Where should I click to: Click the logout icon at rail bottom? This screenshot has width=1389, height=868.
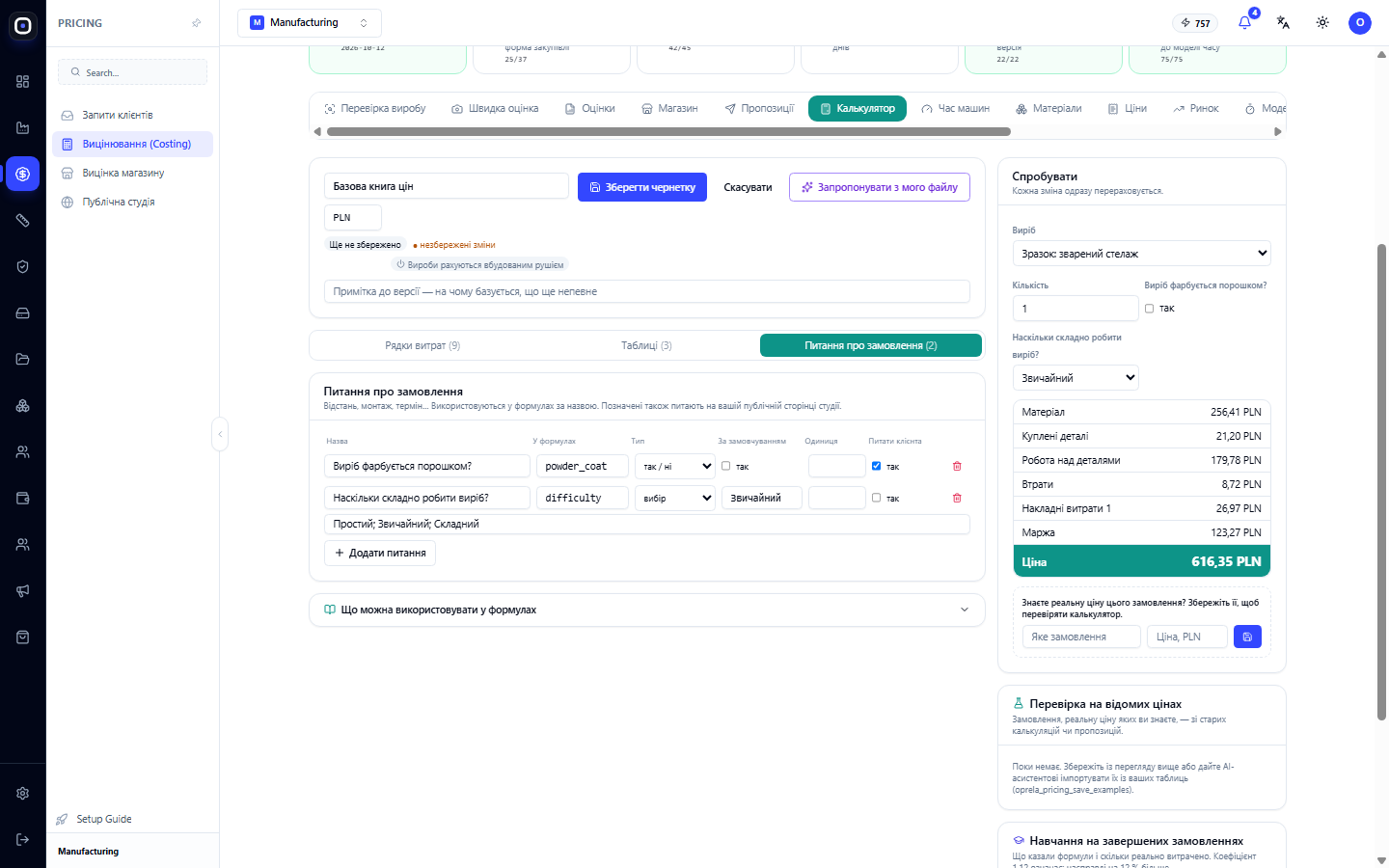(23, 840)
